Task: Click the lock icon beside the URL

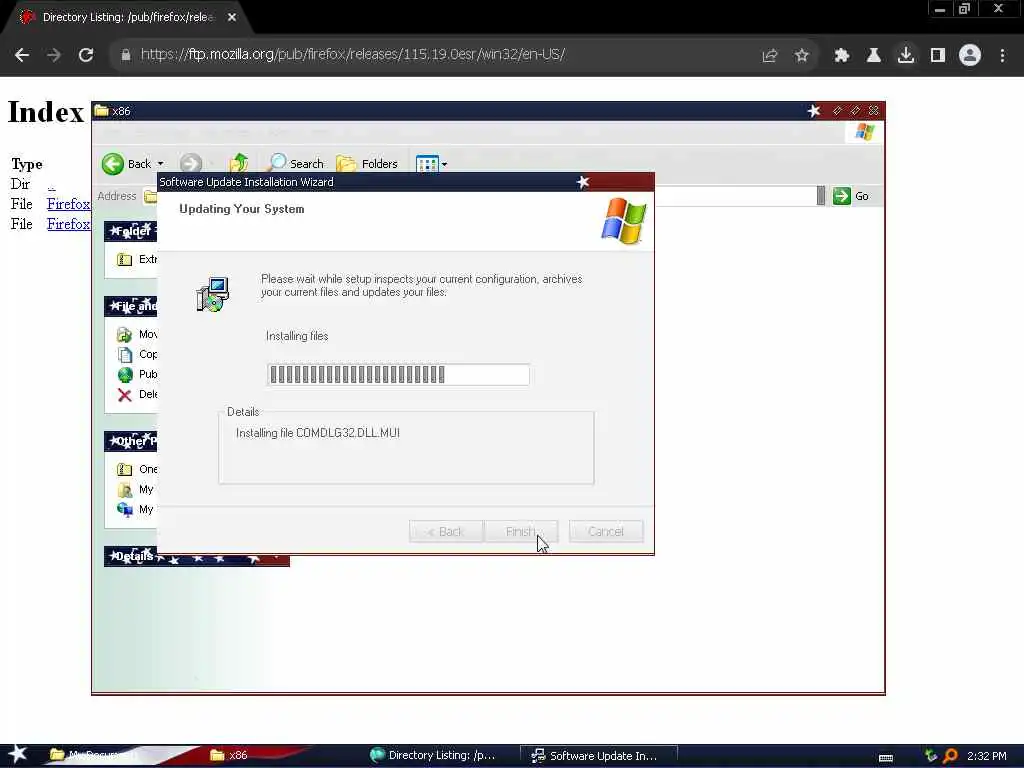Action: (126, 55)
